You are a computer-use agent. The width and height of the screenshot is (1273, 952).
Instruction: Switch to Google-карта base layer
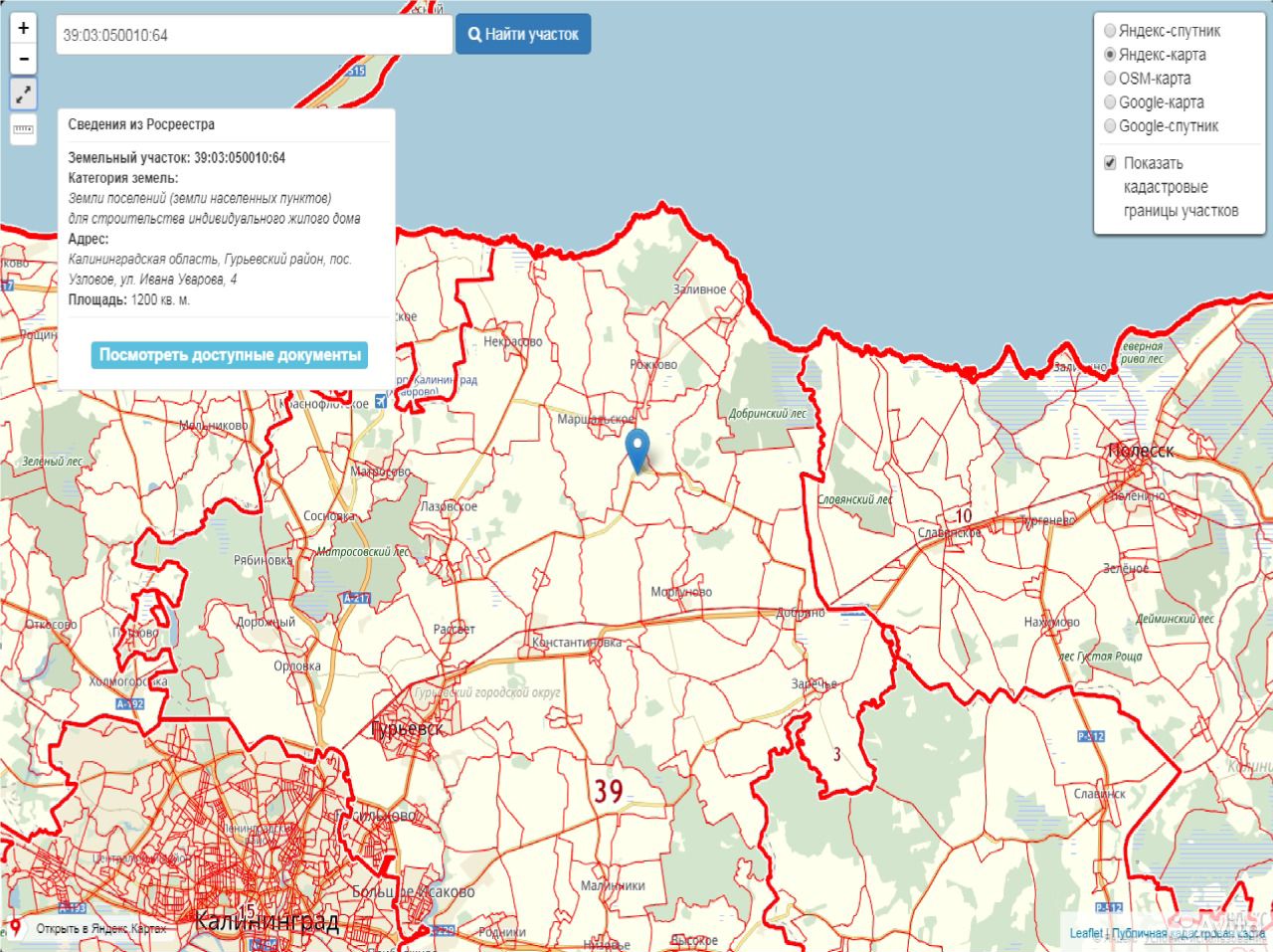pos(1110,102)
